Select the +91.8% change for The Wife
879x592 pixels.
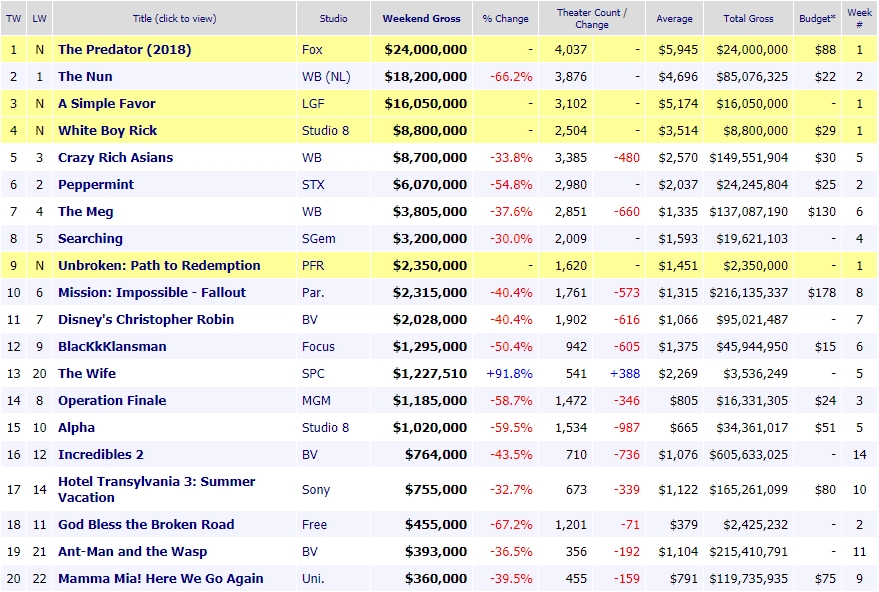(510, 373)
